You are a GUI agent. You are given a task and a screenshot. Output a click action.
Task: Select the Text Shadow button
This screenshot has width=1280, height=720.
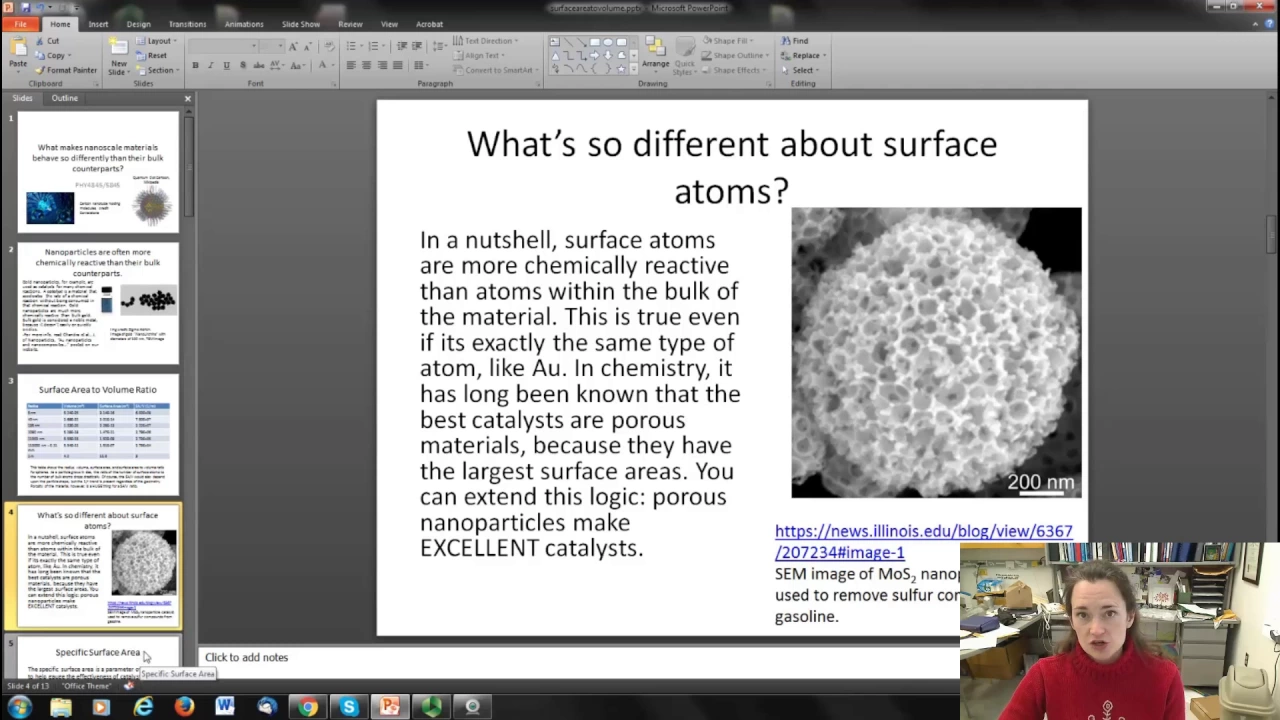(242, 66)
